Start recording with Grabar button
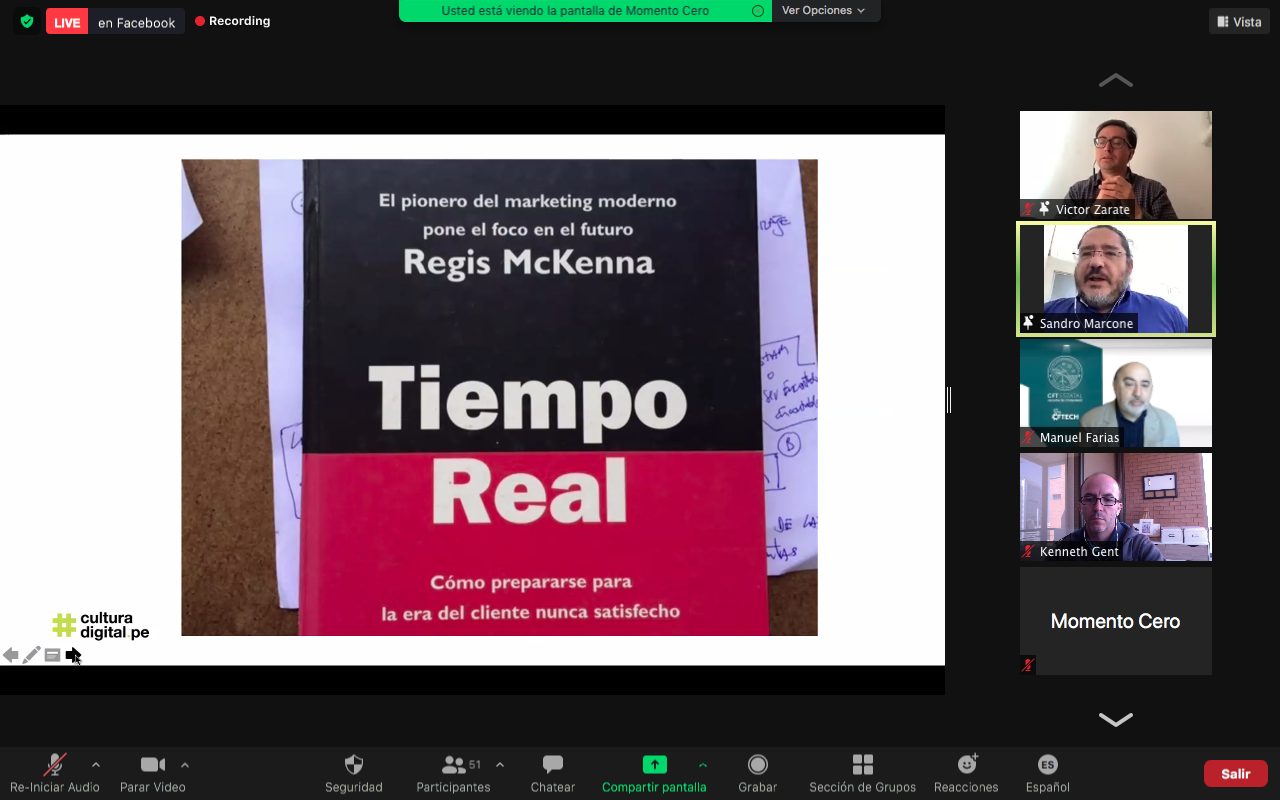Viewport: 1280px width, 800px height. click(758, 766)
